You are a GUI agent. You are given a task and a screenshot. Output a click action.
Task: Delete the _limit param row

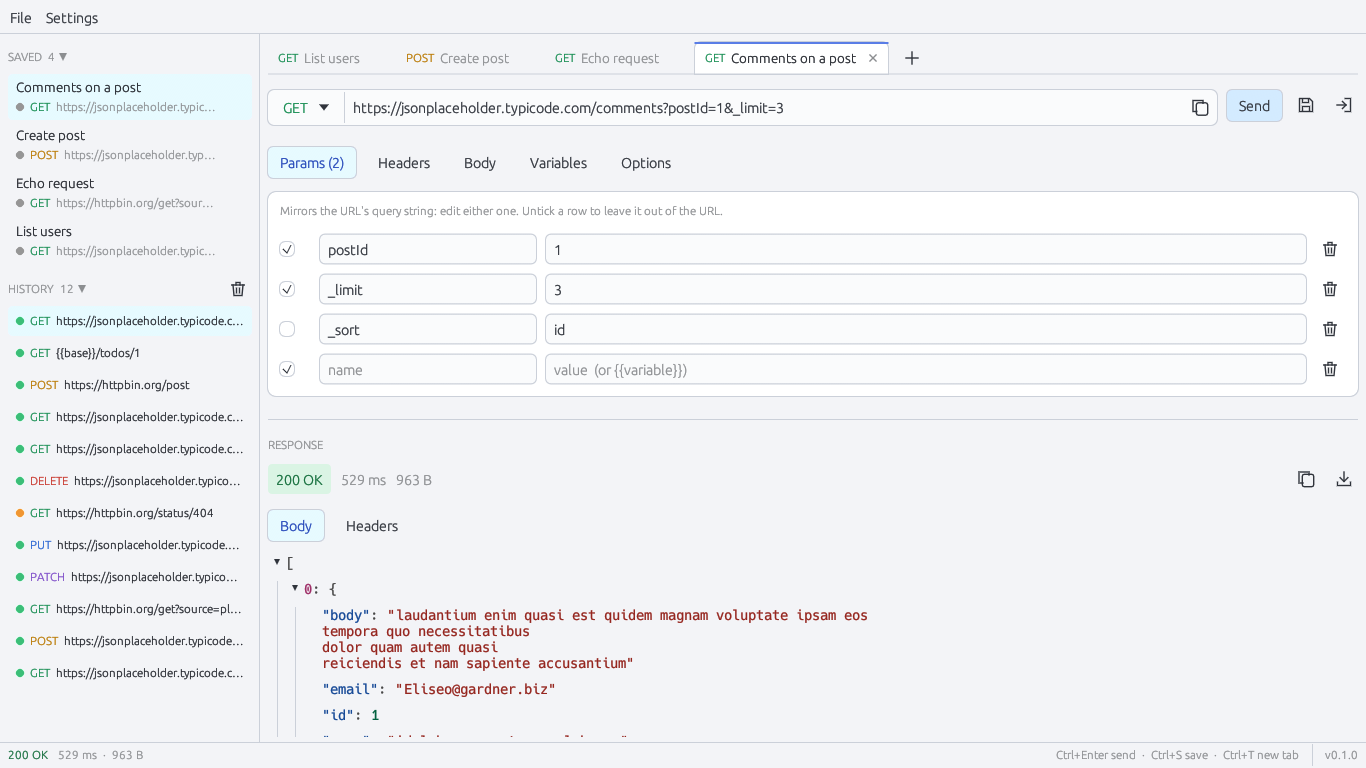(x=1330, y=289)
